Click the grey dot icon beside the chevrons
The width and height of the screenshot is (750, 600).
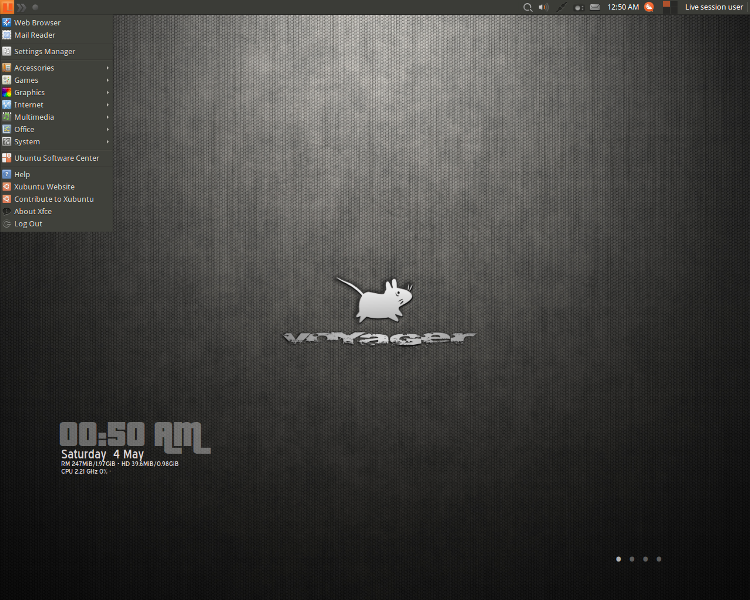(35, 7)
